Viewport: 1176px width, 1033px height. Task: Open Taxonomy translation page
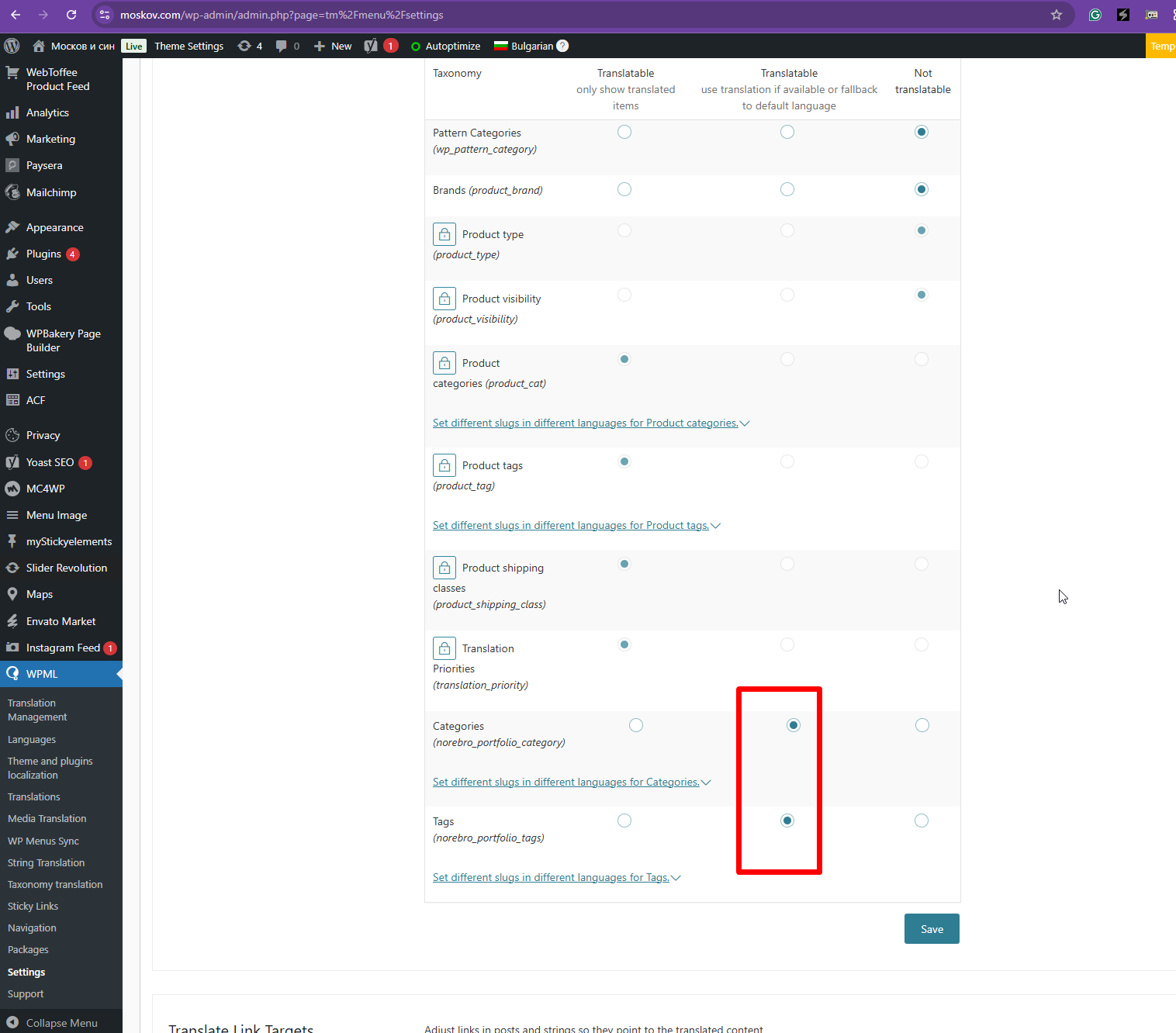[x=55, y=884]
